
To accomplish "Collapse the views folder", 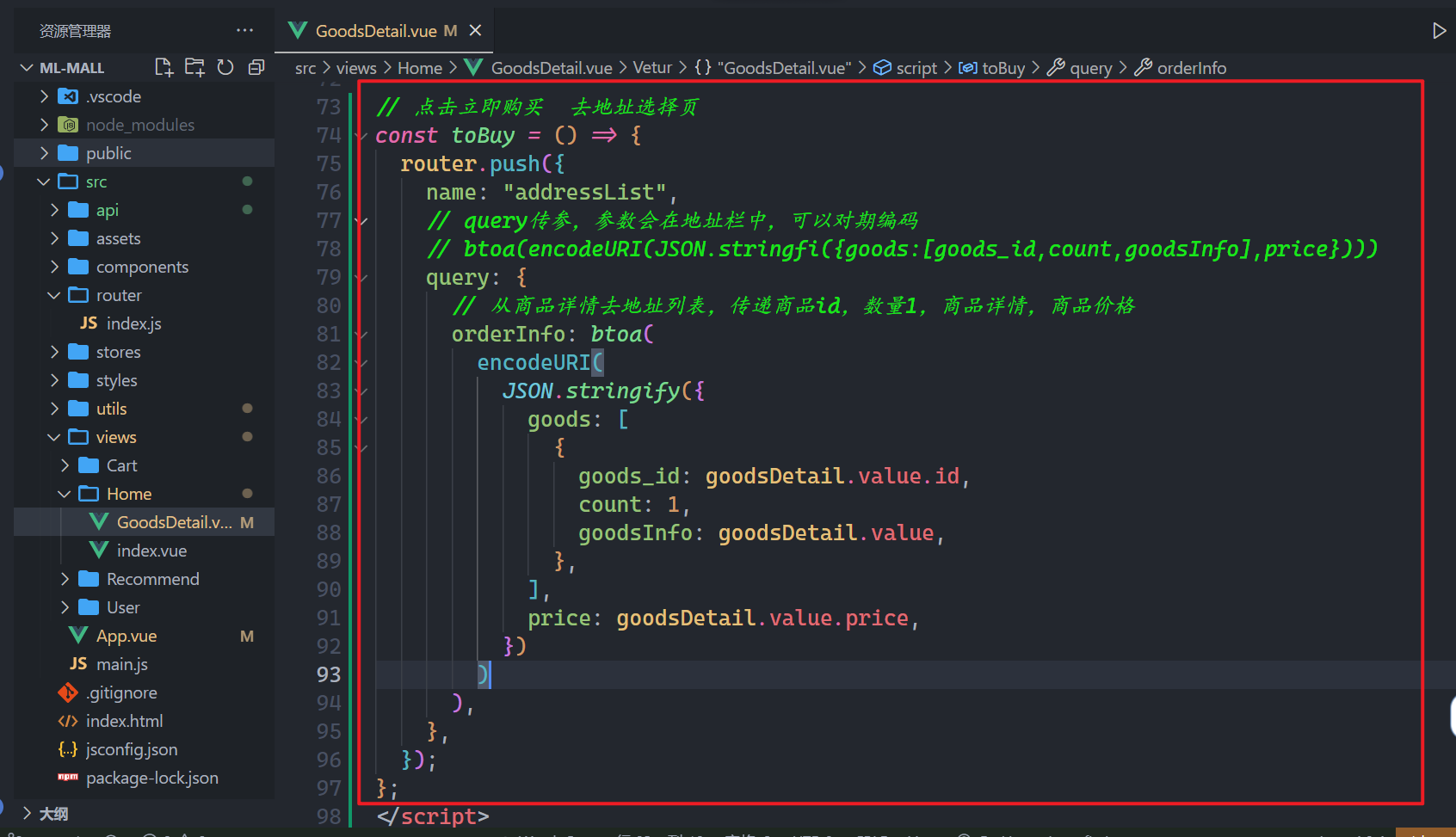I will click(x=55, y=437).
